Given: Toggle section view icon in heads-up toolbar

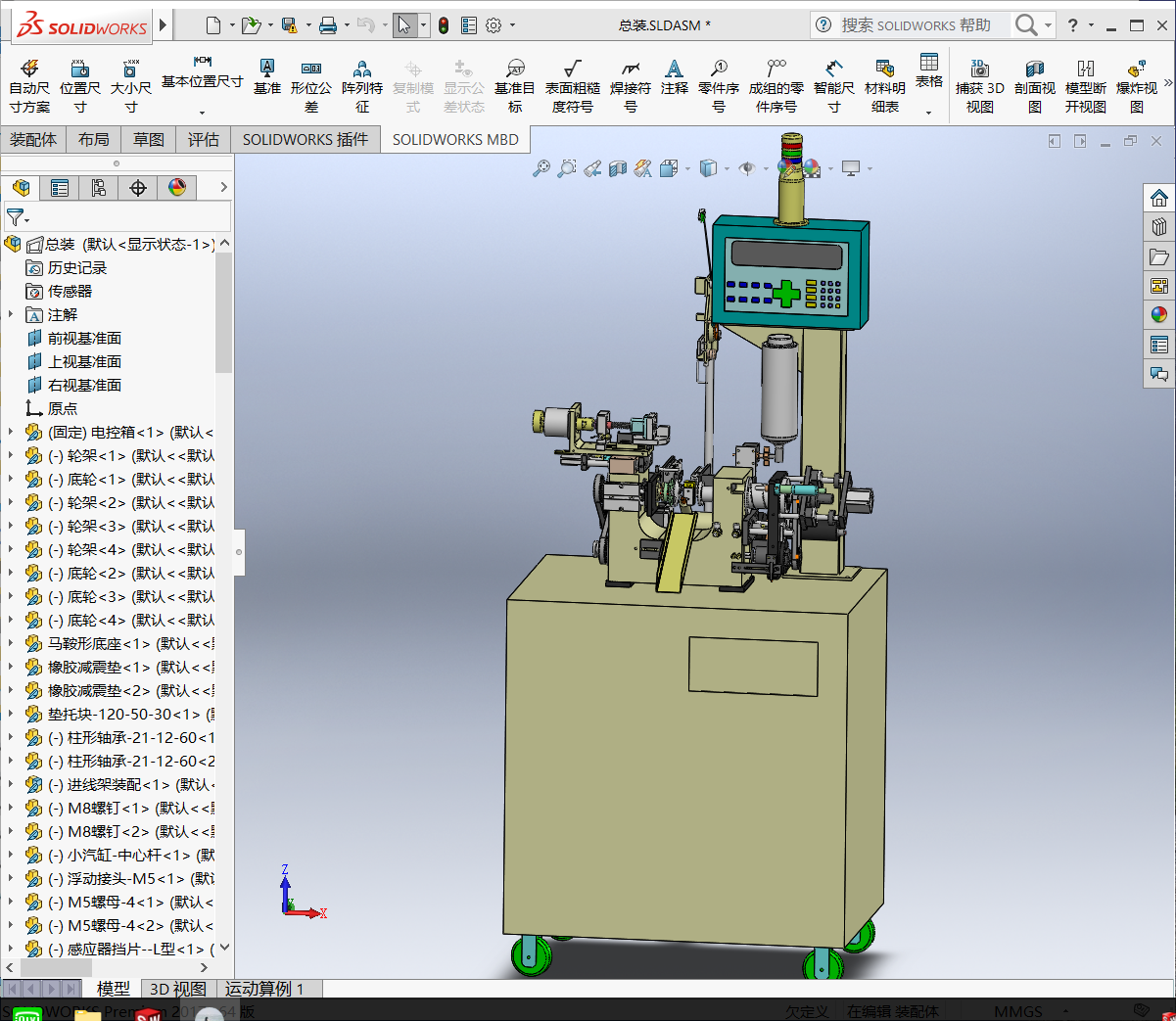Looking at the screenshot, I should [618, 168].
